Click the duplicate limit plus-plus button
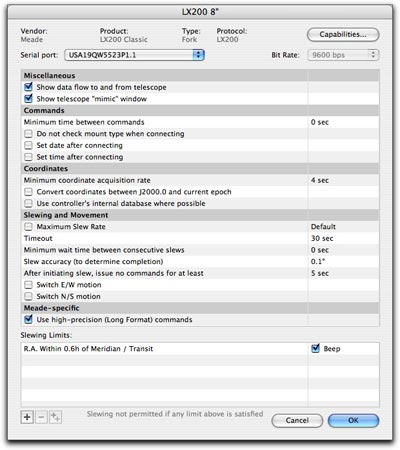The height and width of the screenshot is (450, 400). pyautogui.click(x=55, y=417)
